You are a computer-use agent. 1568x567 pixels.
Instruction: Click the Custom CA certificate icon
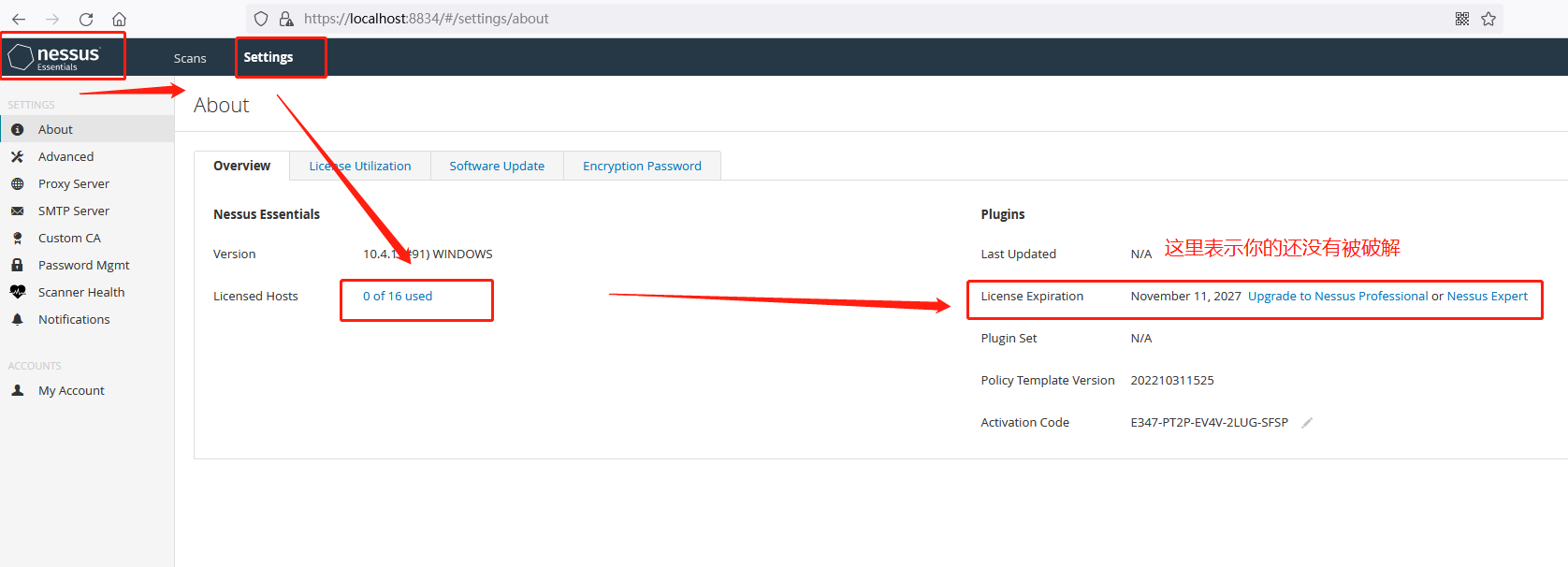pos(17,239)
